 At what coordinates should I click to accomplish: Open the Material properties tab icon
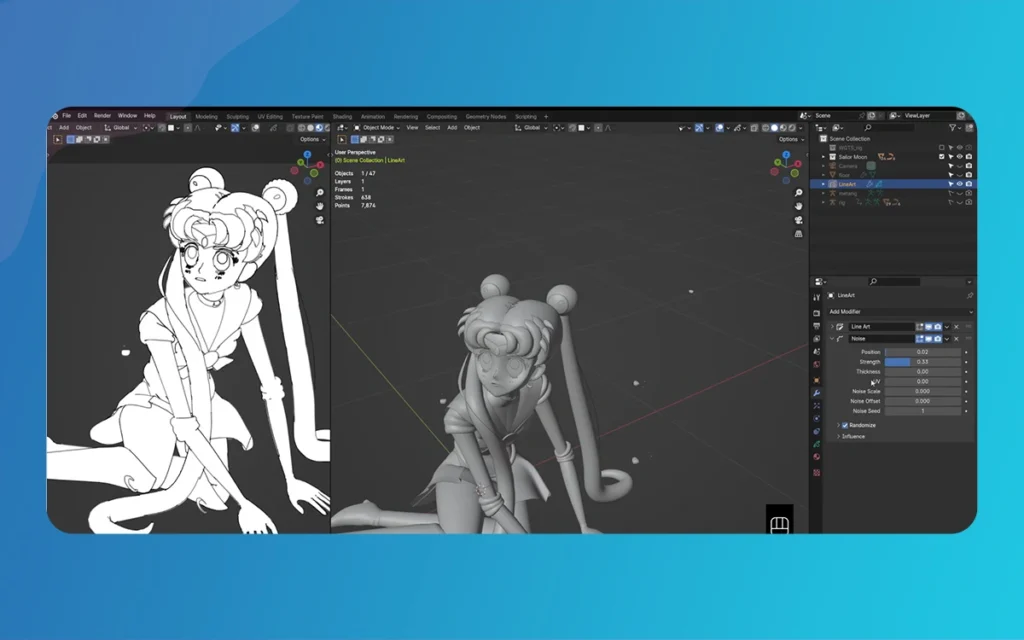pyautogui.click(x=816, y=456)
